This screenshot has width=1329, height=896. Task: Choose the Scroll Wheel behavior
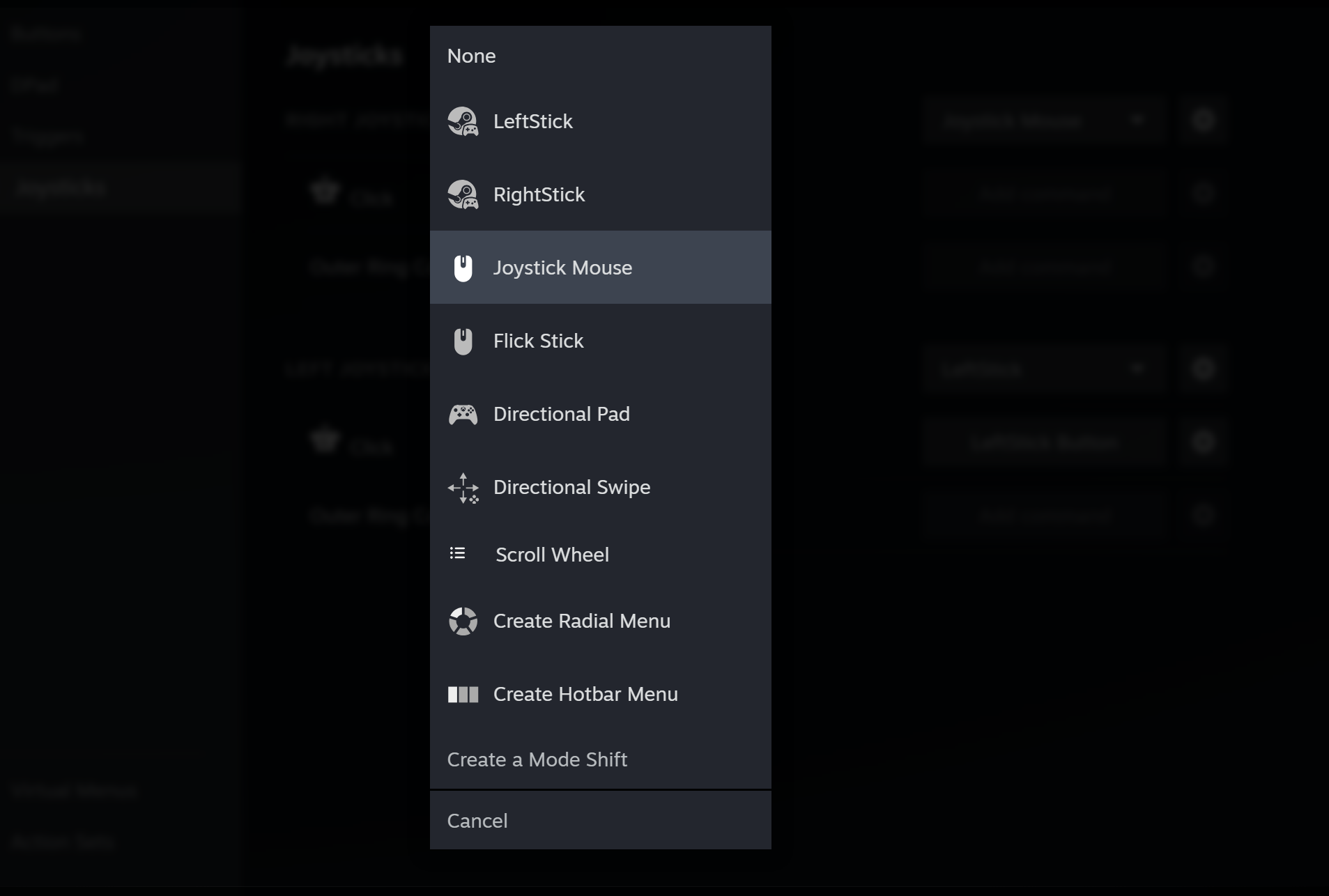point(552,555)
